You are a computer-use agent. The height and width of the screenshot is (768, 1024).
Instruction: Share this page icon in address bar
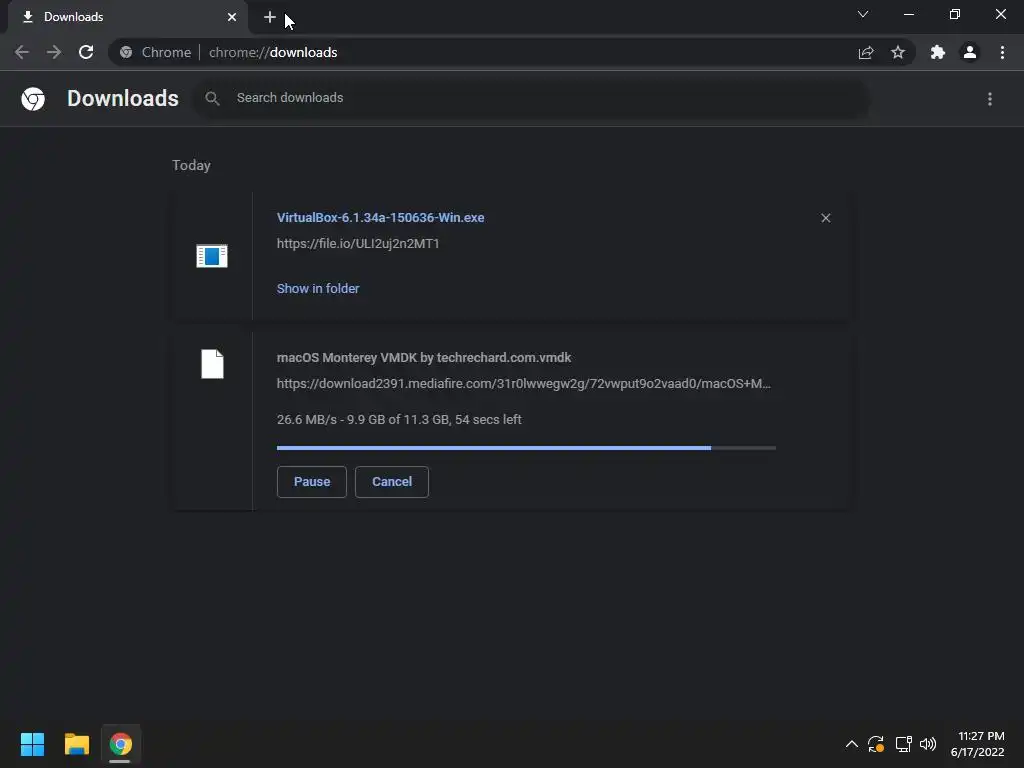866,52
